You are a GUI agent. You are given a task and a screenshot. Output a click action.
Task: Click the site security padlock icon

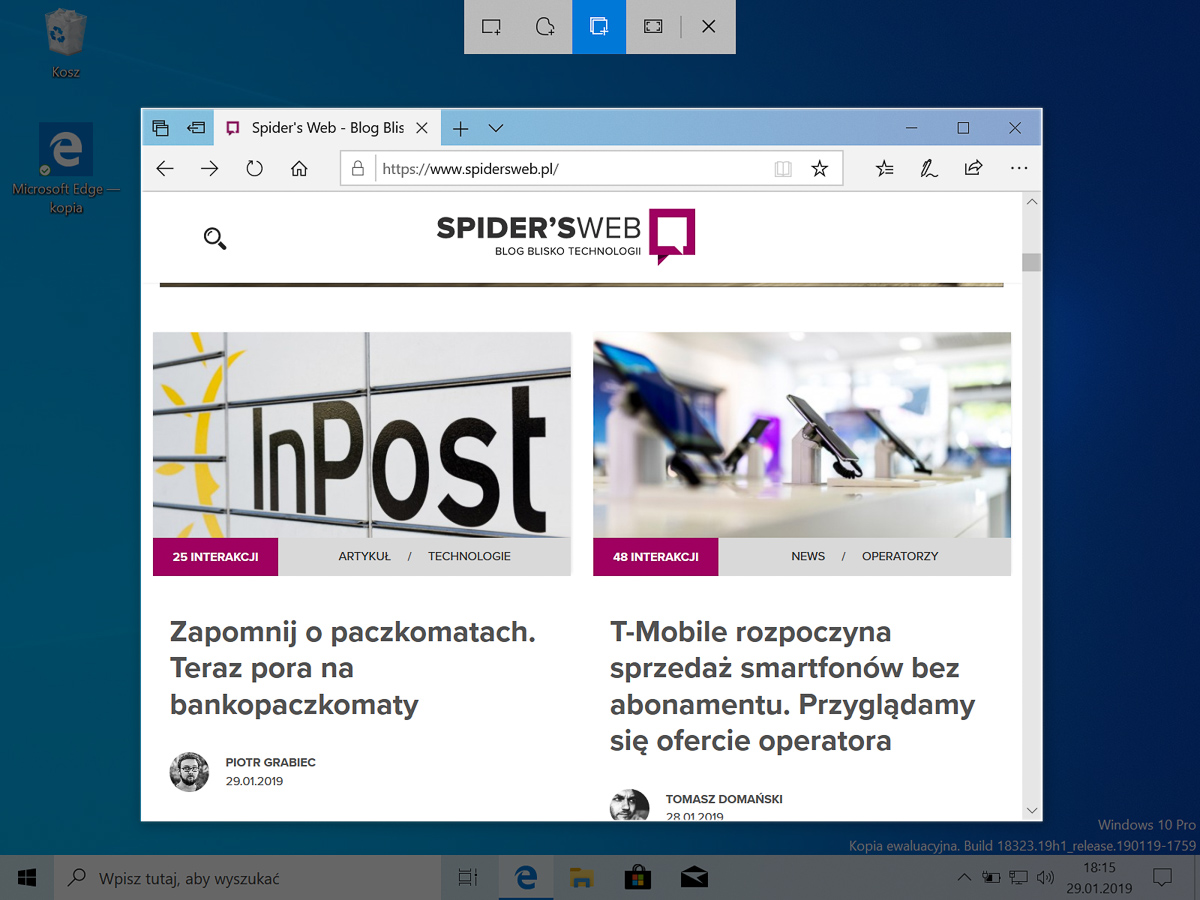click(x=358, y=169)
